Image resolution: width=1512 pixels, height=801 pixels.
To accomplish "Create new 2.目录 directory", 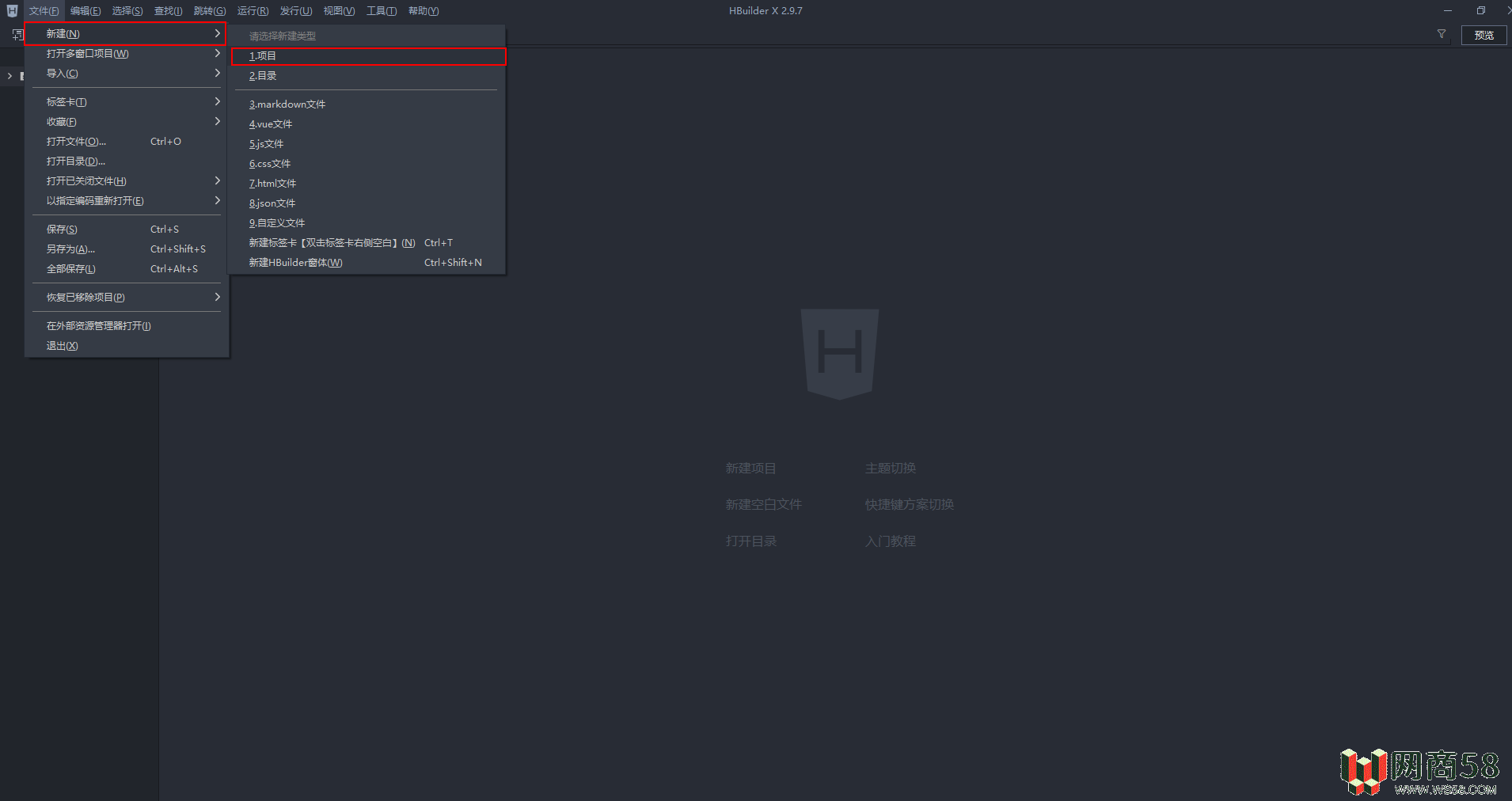I will pos(368,76).
